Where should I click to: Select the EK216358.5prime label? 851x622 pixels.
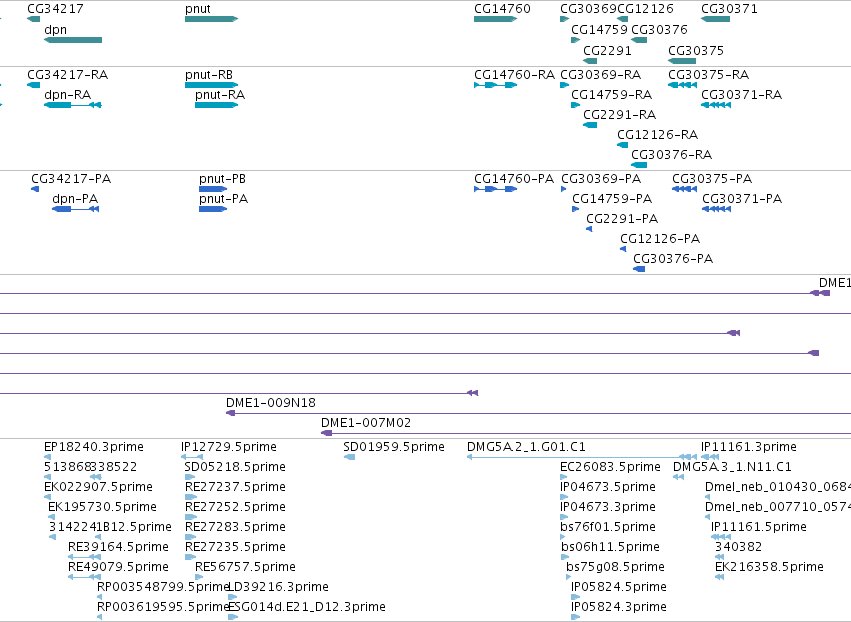[769, 567]
